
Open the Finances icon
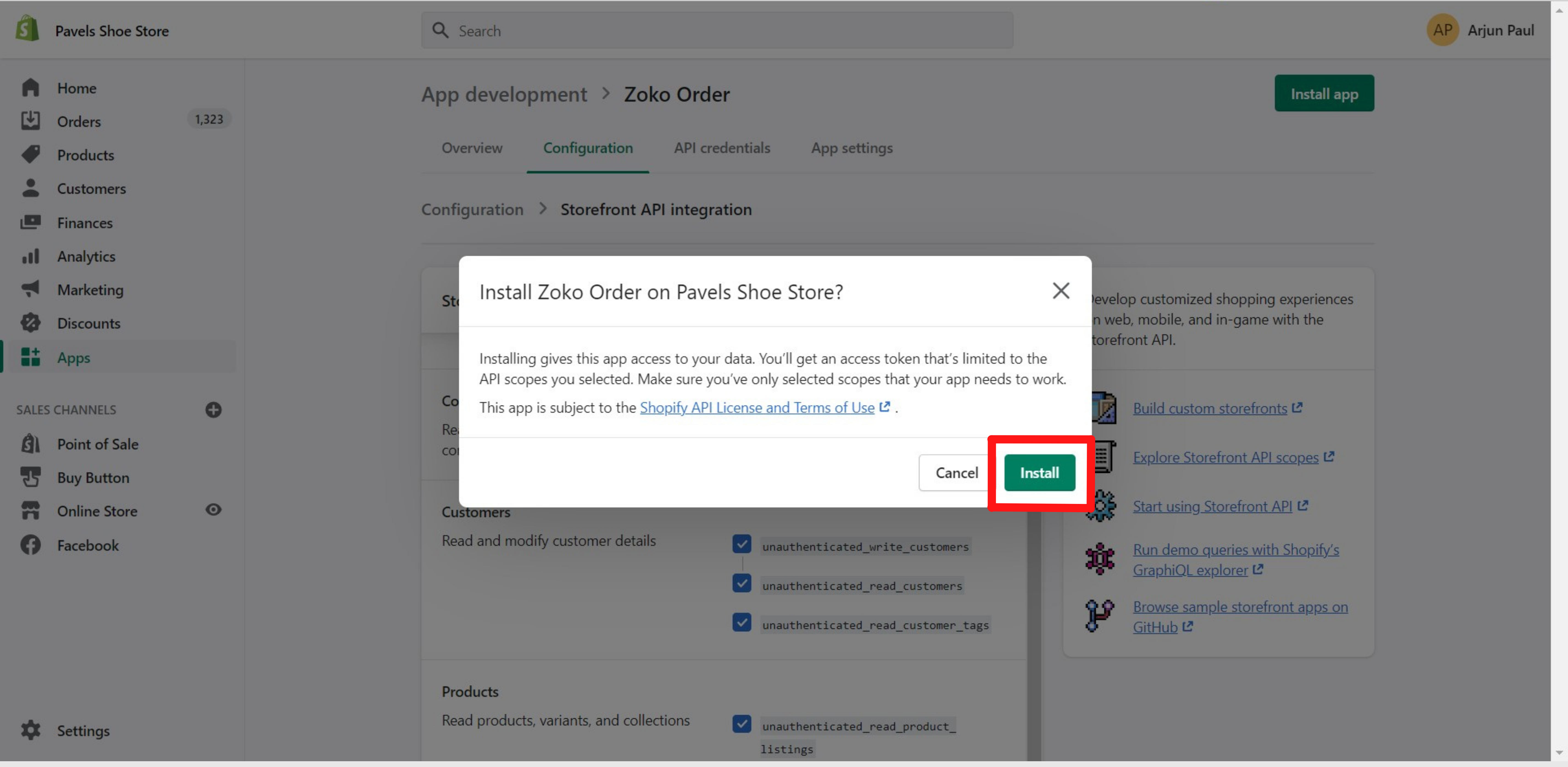coord(30,222)
